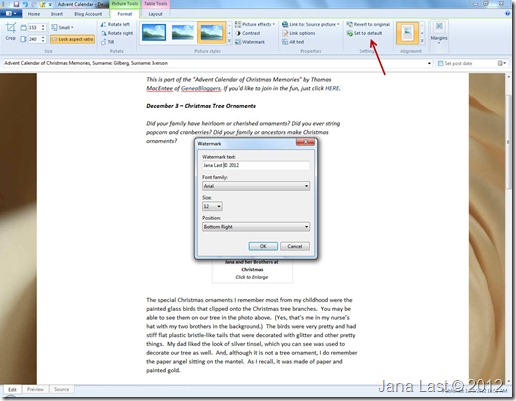Click 'December 3 – Christmas Tree Ornaments' heading
516x401 pixels.
pos(201,106)
